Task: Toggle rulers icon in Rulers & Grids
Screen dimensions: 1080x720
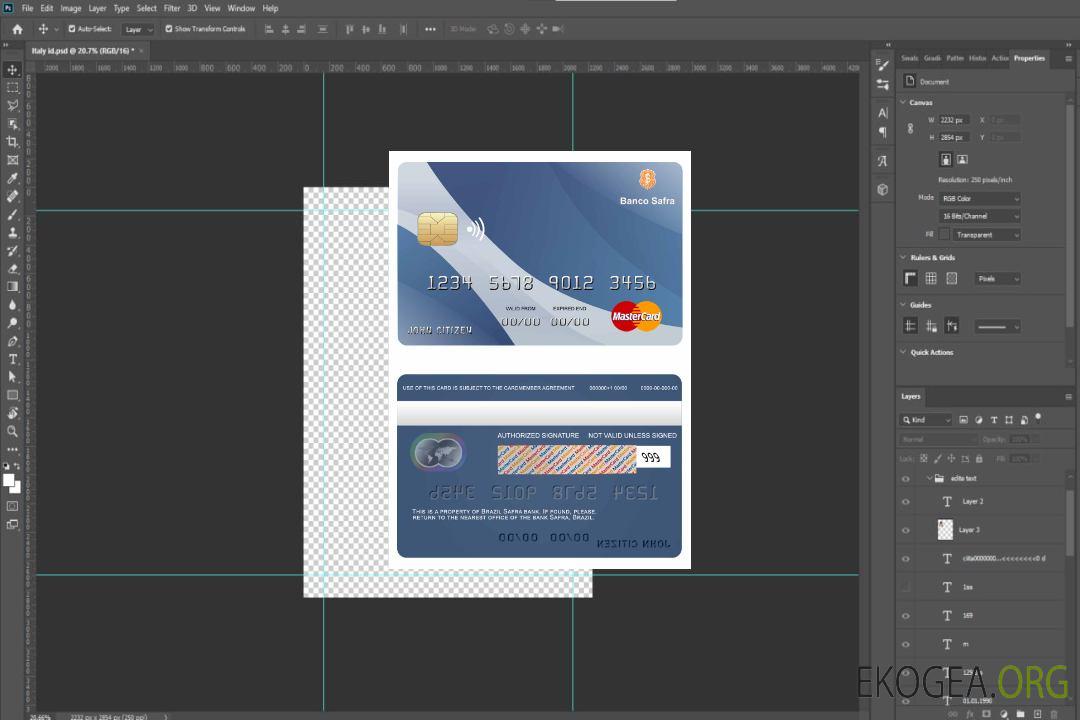Action: click(x=911, y=278)
